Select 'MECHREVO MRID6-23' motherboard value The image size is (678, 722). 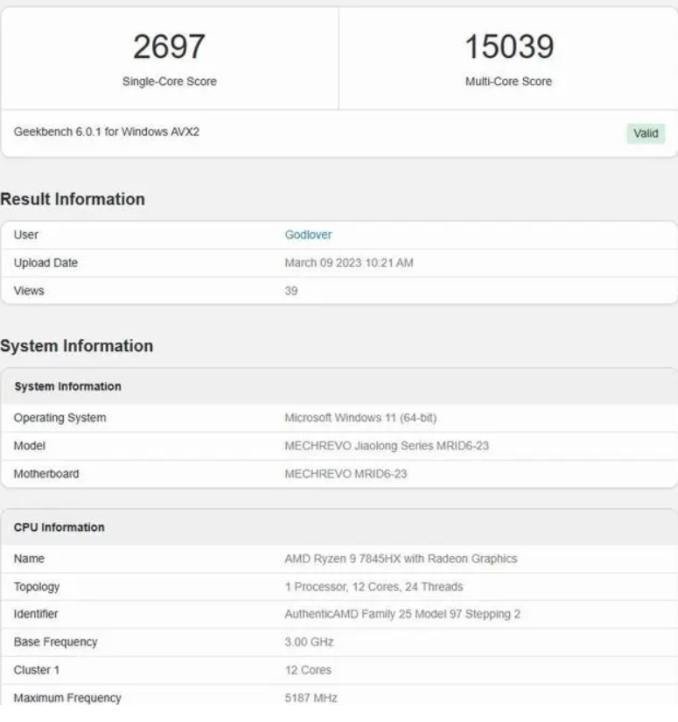[x=346, y=474]
